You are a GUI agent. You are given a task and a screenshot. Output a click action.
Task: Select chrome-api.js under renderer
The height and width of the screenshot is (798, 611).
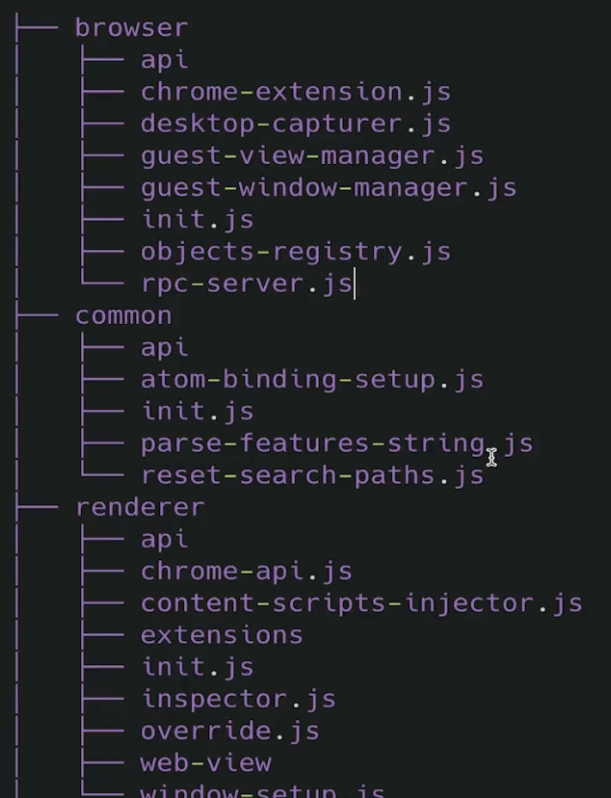[x=246, y=572]
